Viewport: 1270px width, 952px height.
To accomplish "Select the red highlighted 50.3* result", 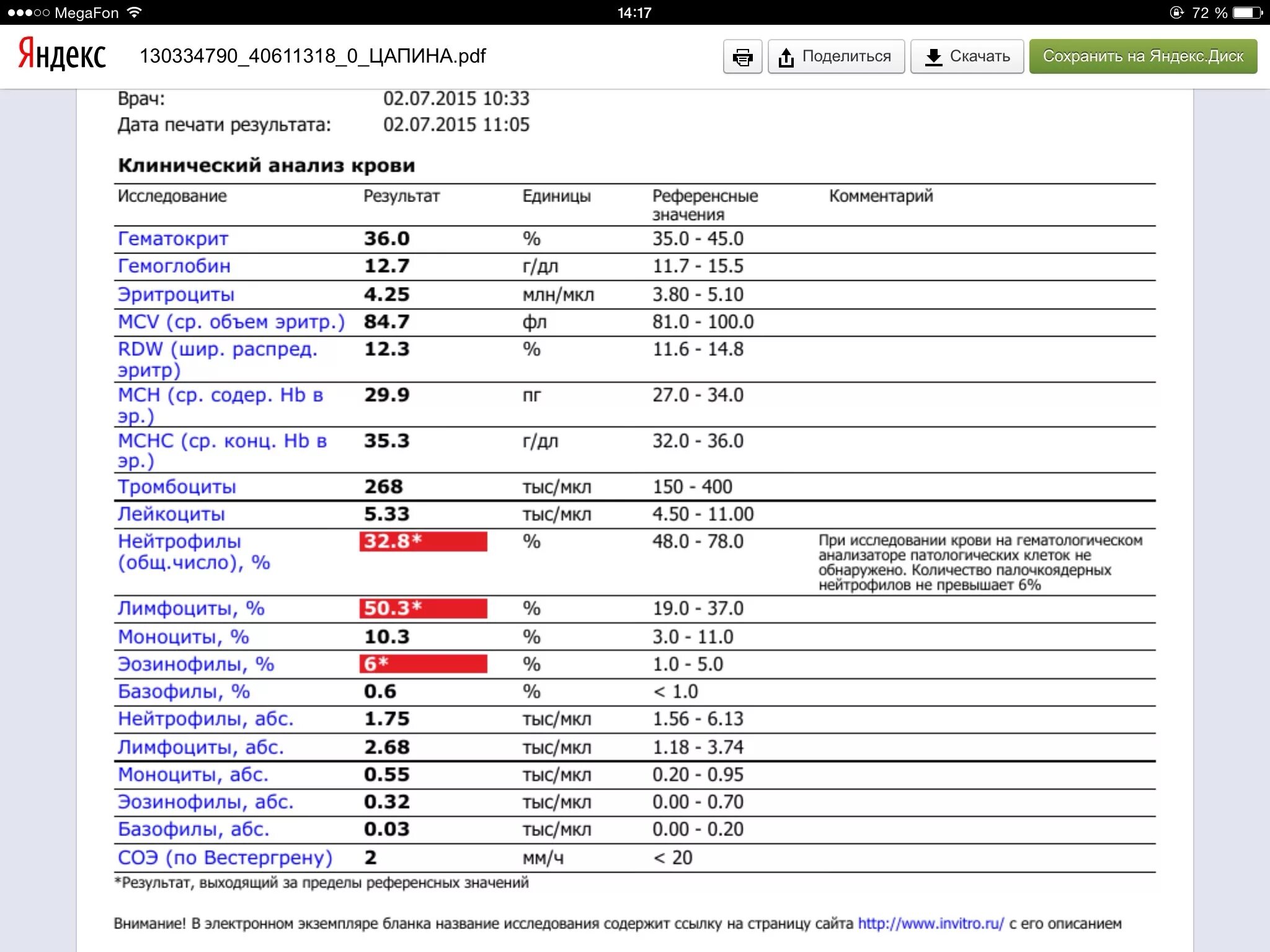I will (424, 608).
